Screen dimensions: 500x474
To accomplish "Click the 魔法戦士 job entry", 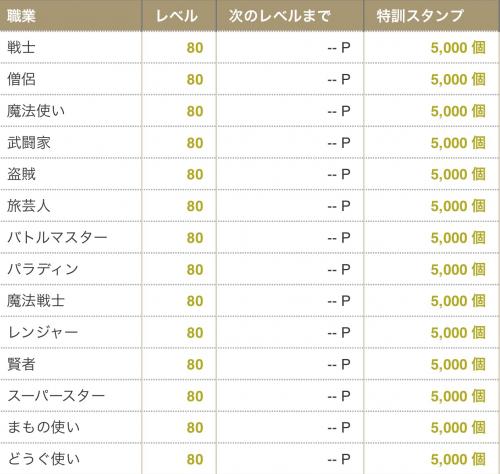I will coord(36,301).
